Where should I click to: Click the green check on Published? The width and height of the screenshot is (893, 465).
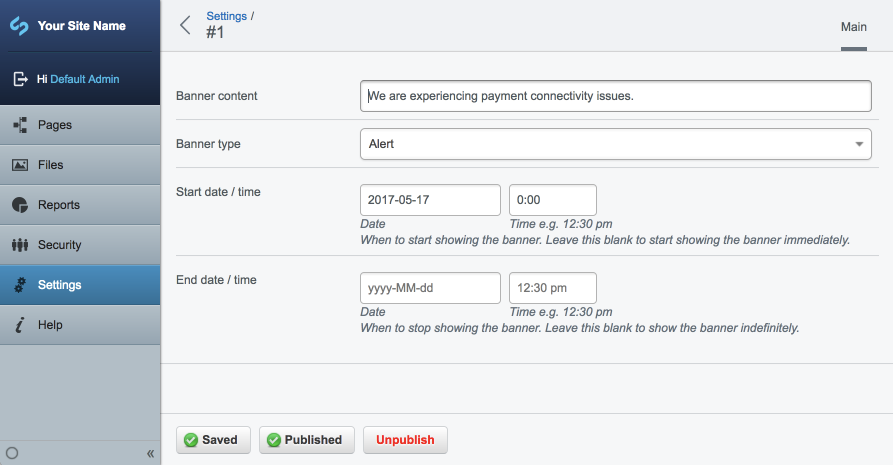tap(274, 440)
